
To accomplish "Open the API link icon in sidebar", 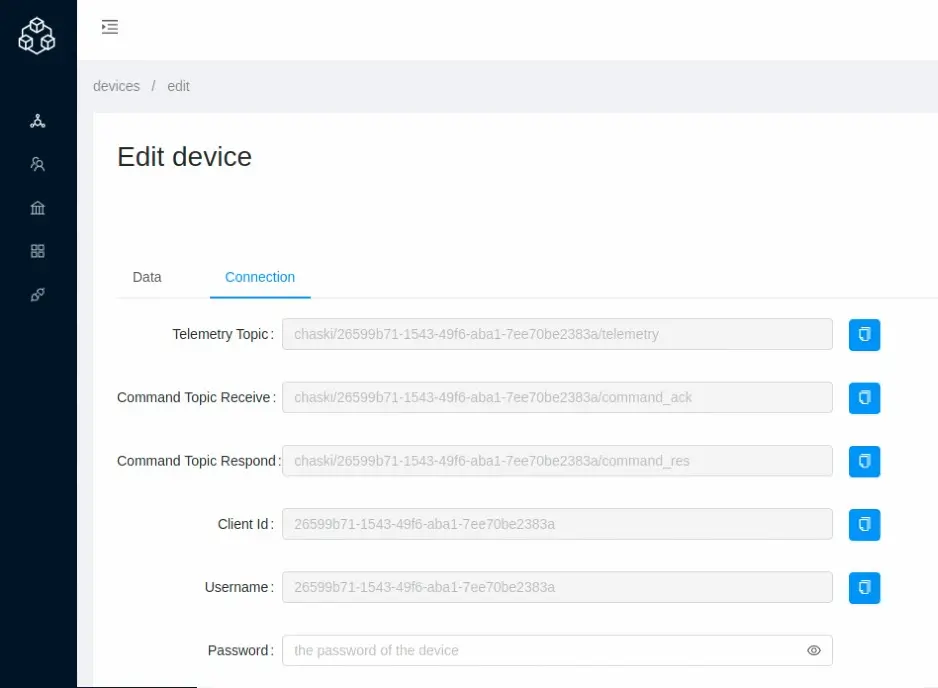I will [38, 295].
